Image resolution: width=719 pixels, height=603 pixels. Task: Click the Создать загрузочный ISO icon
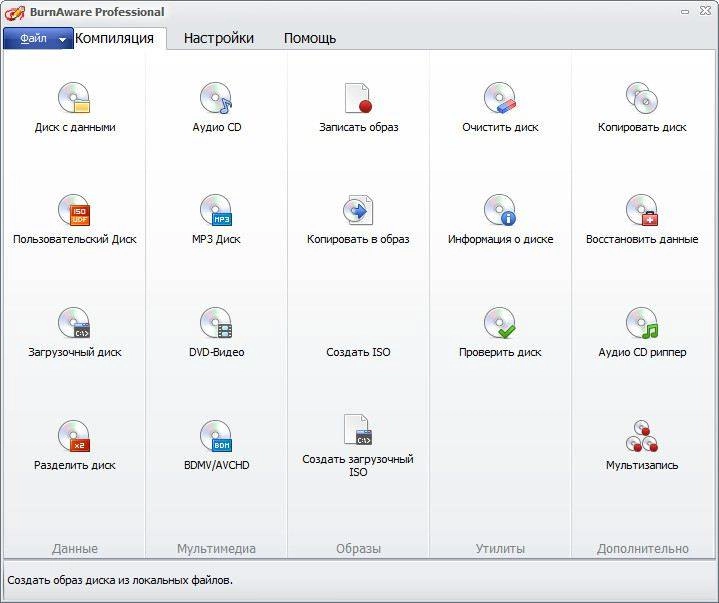358,430
